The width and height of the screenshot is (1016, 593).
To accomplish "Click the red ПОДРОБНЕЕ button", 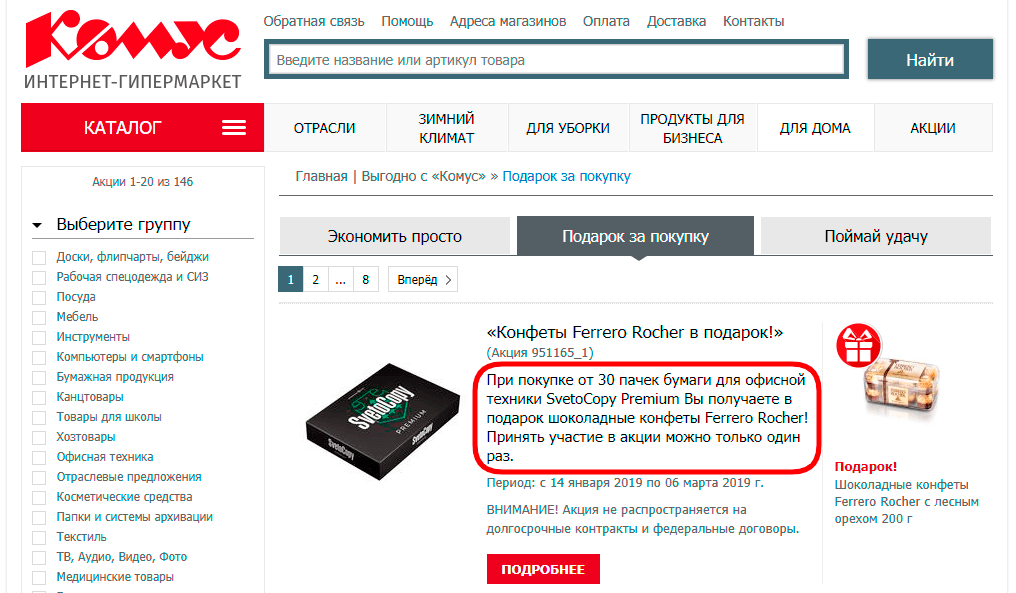I will coord(543,569).
